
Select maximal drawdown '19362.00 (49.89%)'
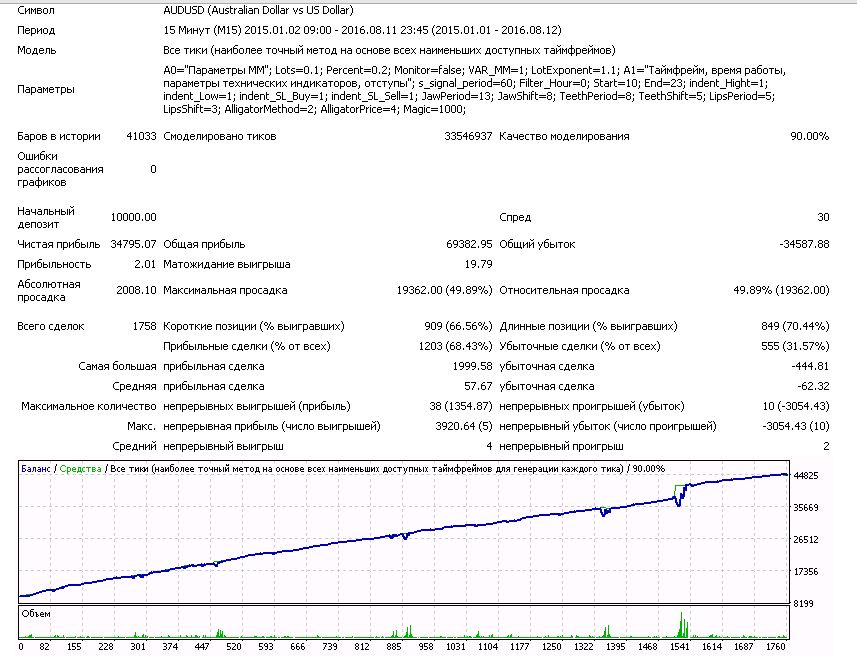point(444,290)
